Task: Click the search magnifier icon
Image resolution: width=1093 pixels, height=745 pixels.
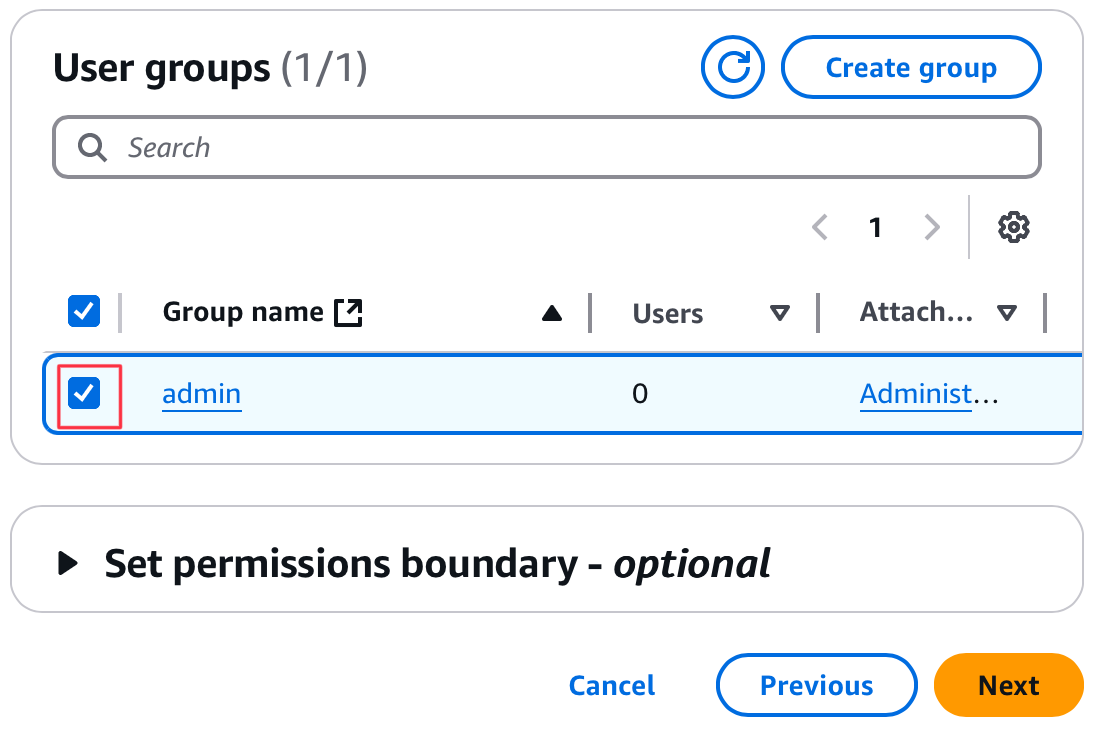Action: (93, 148)
